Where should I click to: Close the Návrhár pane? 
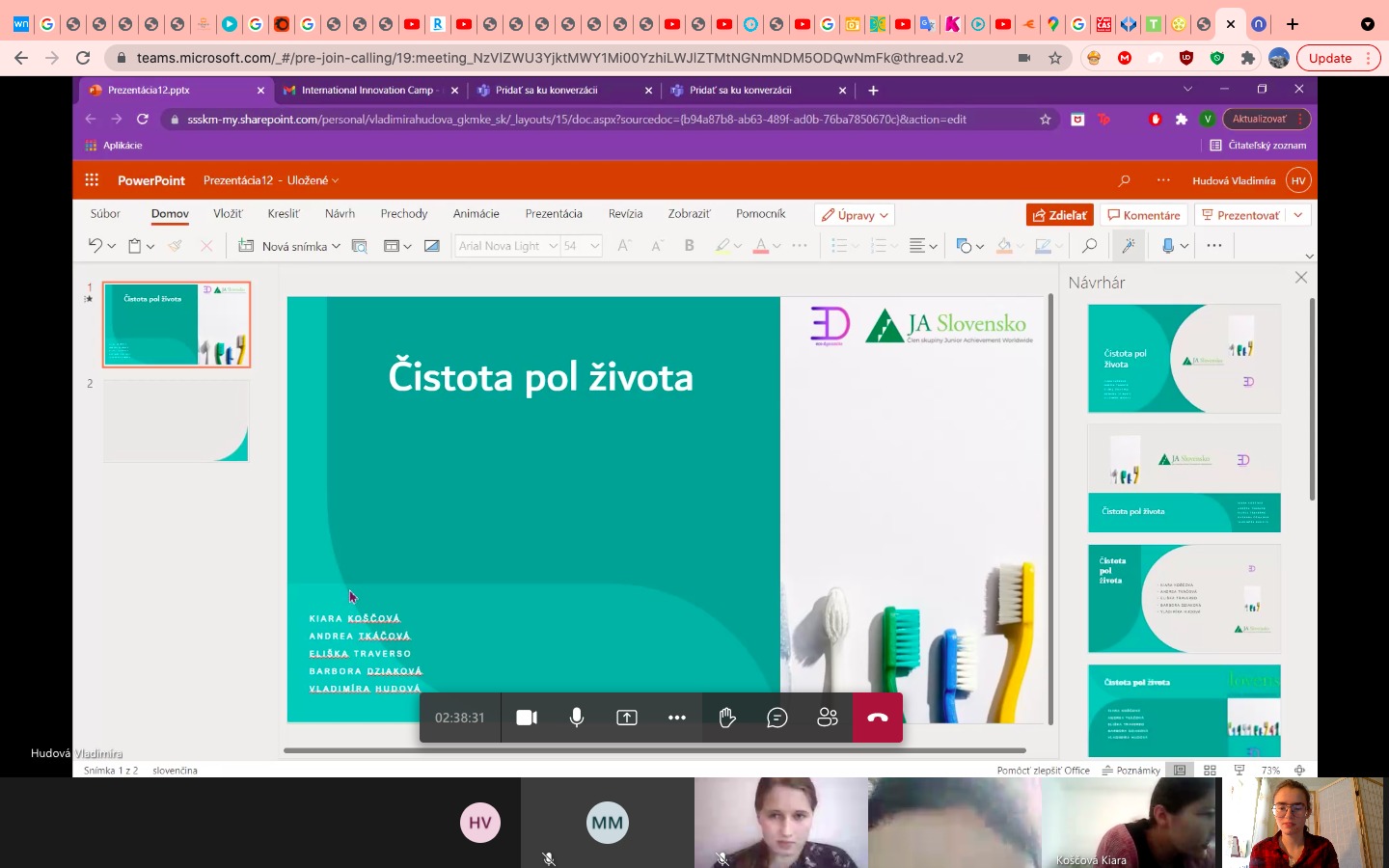1301,278
